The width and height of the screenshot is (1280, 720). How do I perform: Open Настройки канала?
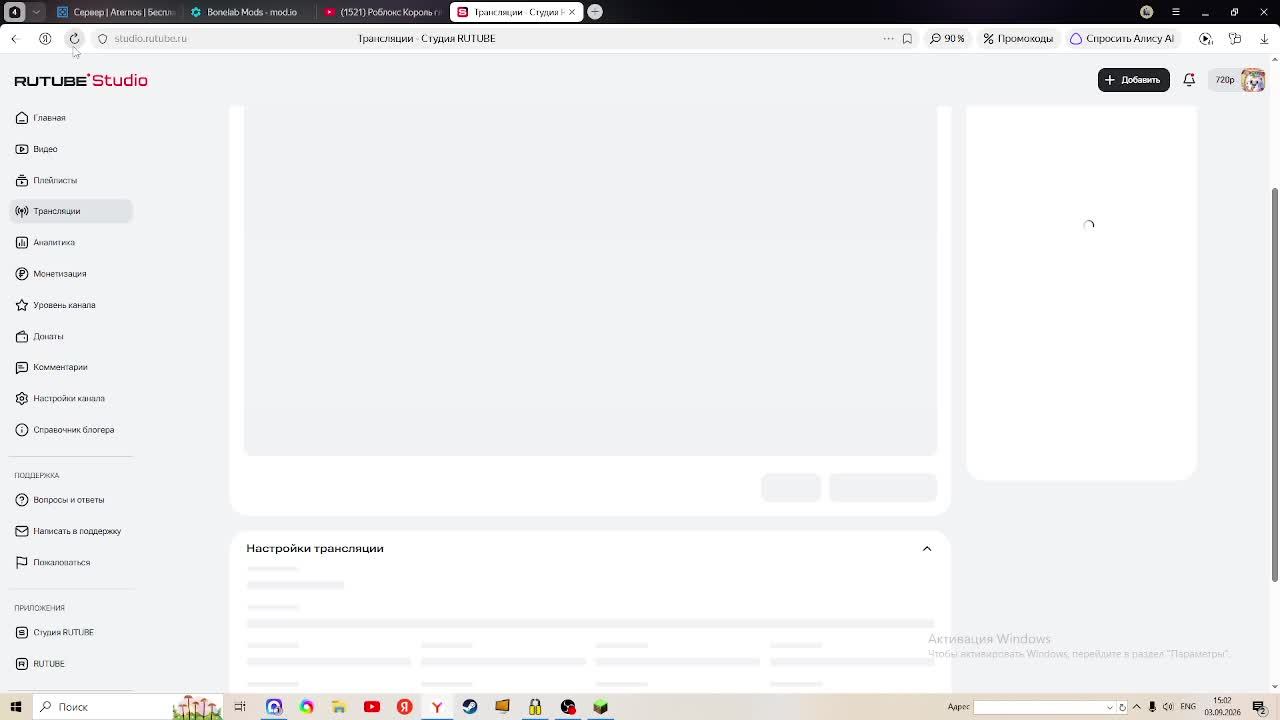coord(60,398)
